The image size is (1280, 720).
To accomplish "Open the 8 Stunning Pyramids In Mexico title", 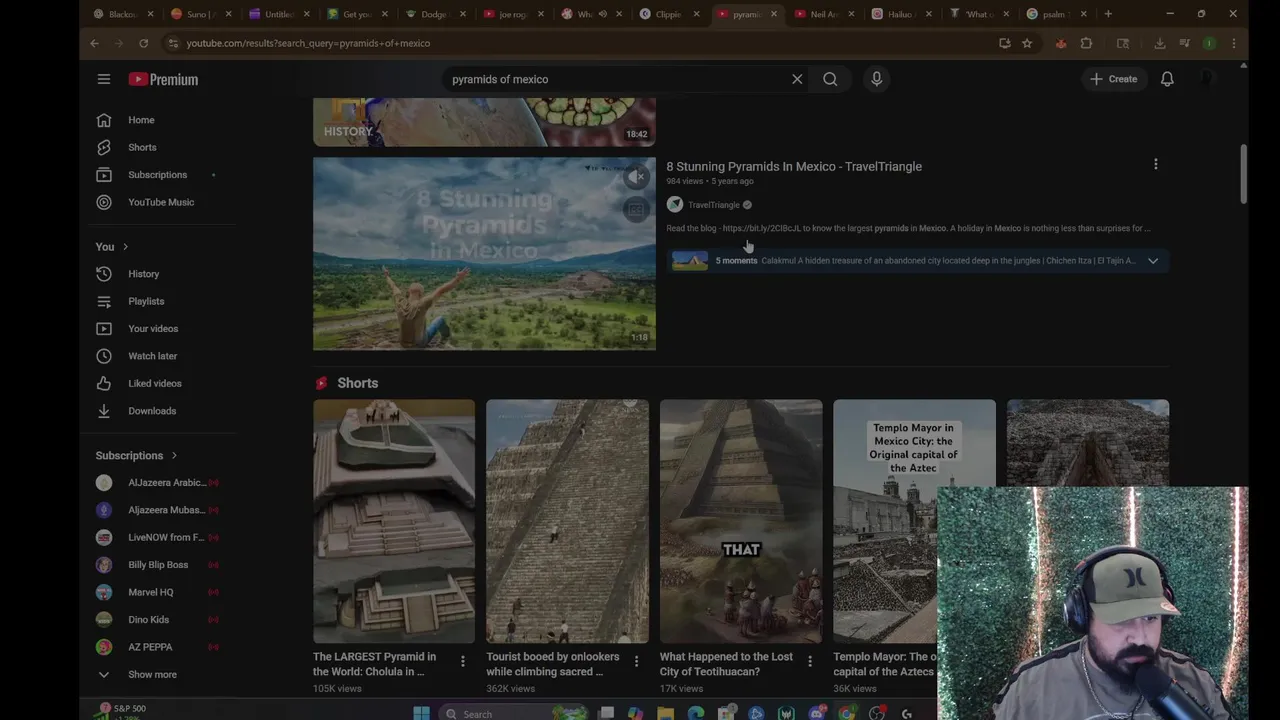I will click(794, 166).
